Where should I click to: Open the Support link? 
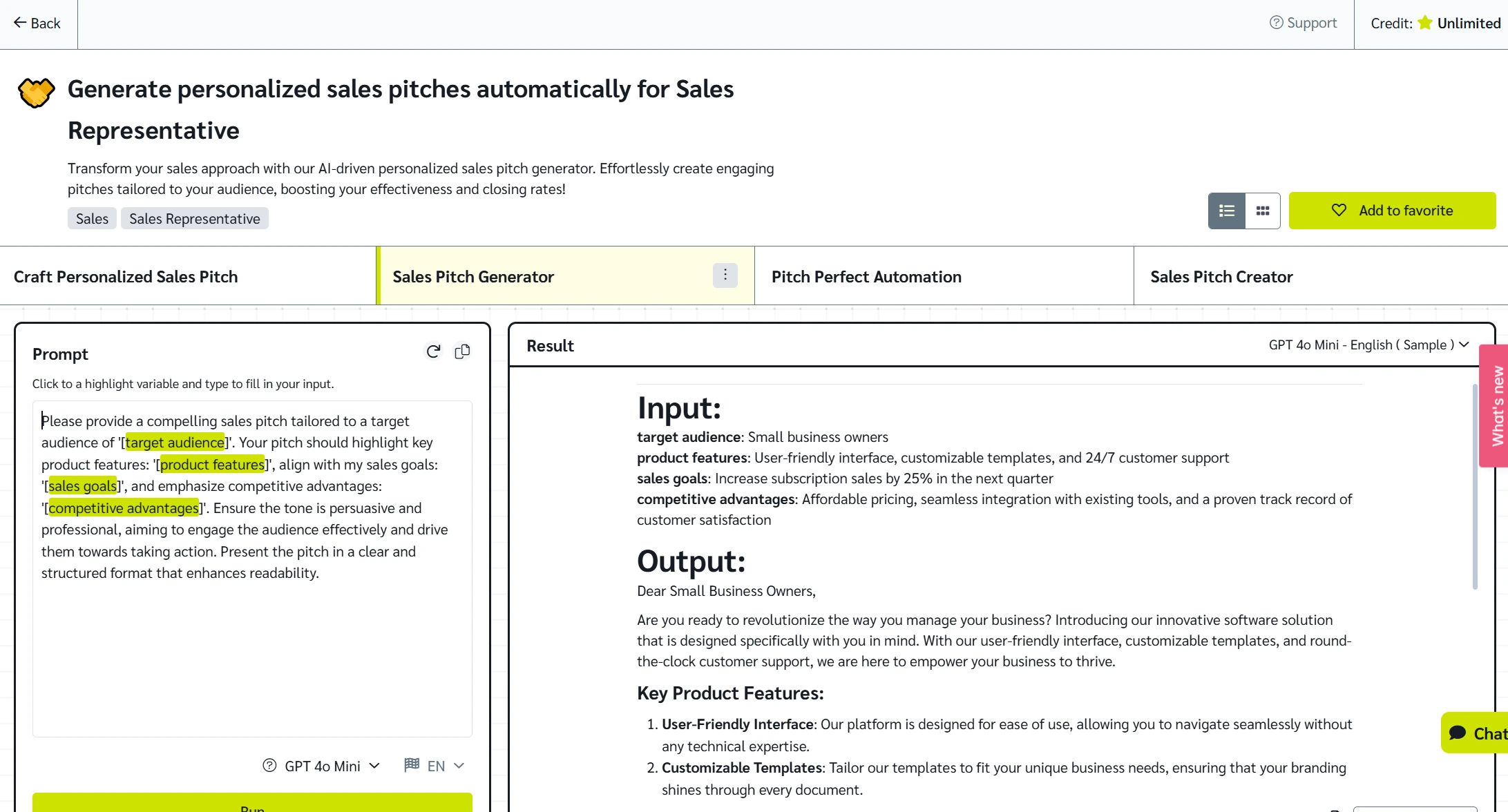pyautogui.click(x=1303, y=23)
